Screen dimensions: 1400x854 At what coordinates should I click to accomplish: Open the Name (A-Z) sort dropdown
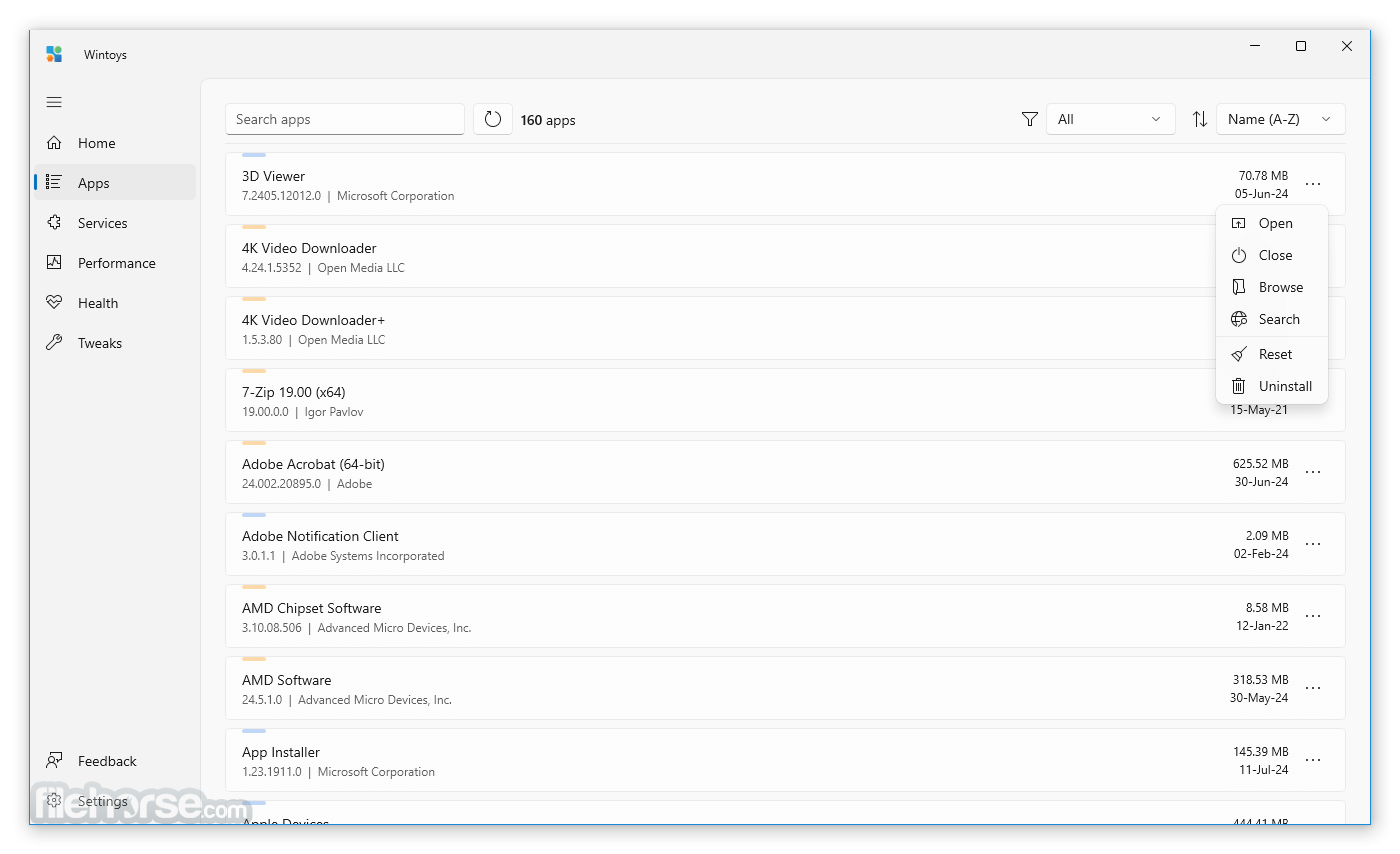click(1281, 119)
